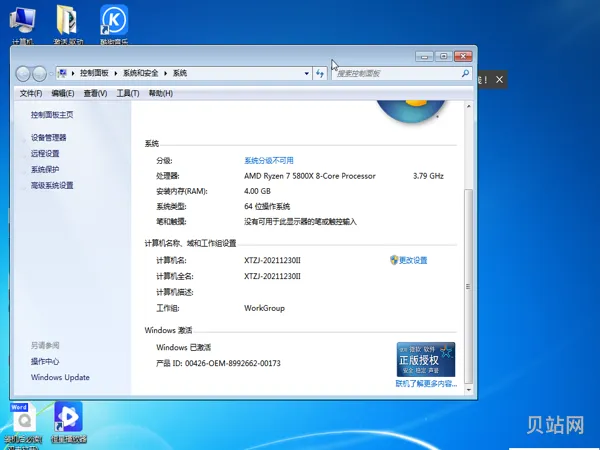Click the Back navigation arrow
Image resolution: width=600 pixels, height=450 pixels.
click(23, 73)
